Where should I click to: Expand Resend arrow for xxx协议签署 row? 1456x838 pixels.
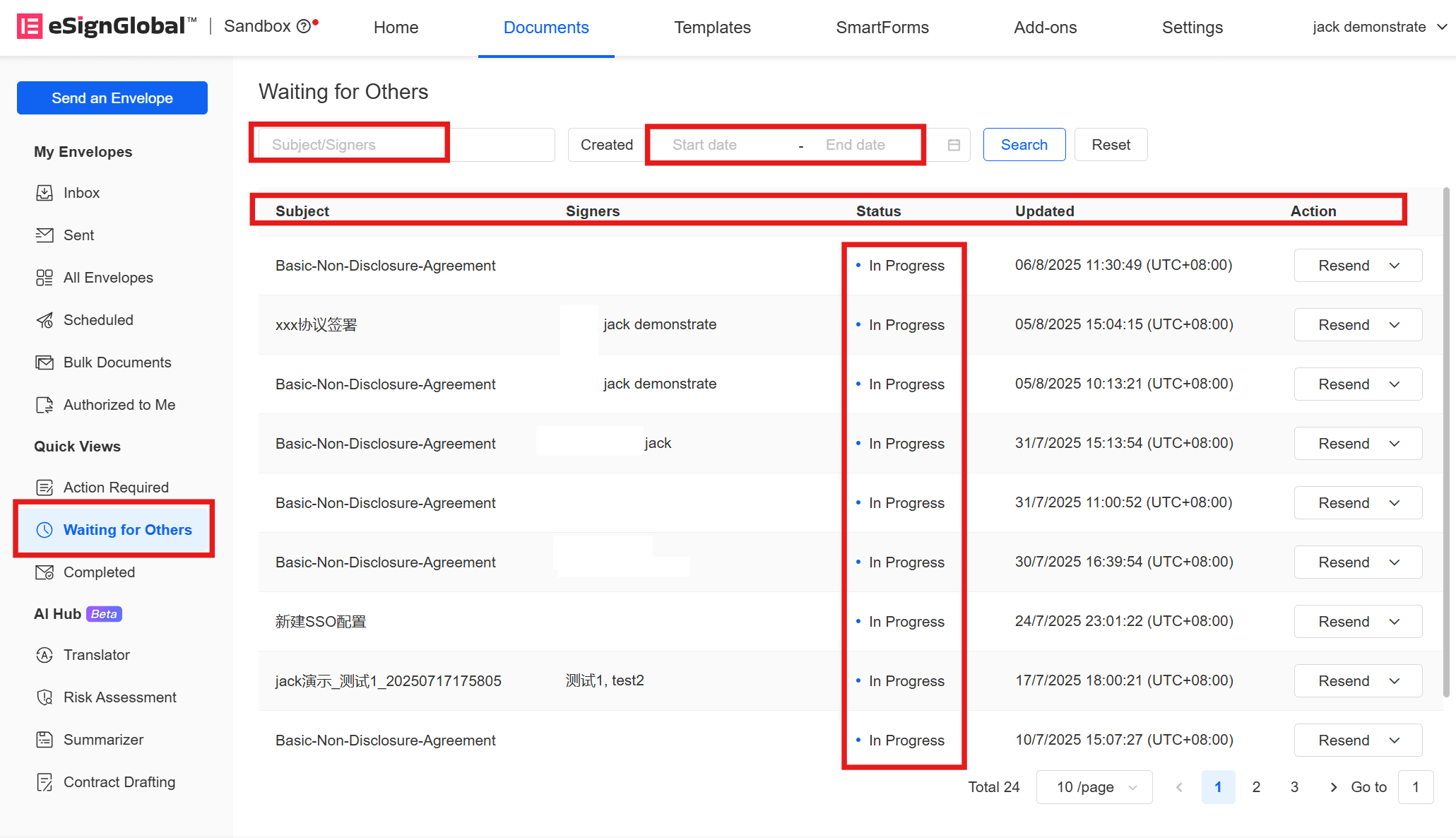1395,325
